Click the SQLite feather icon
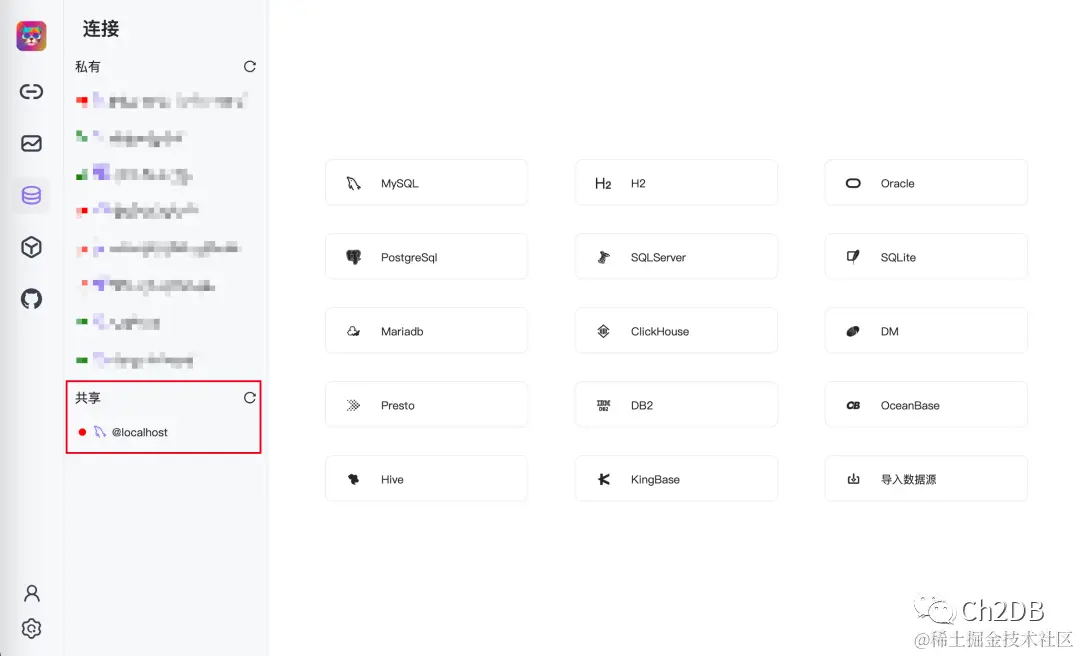The width and height of the screenshot is (1080, 656). 853,257
